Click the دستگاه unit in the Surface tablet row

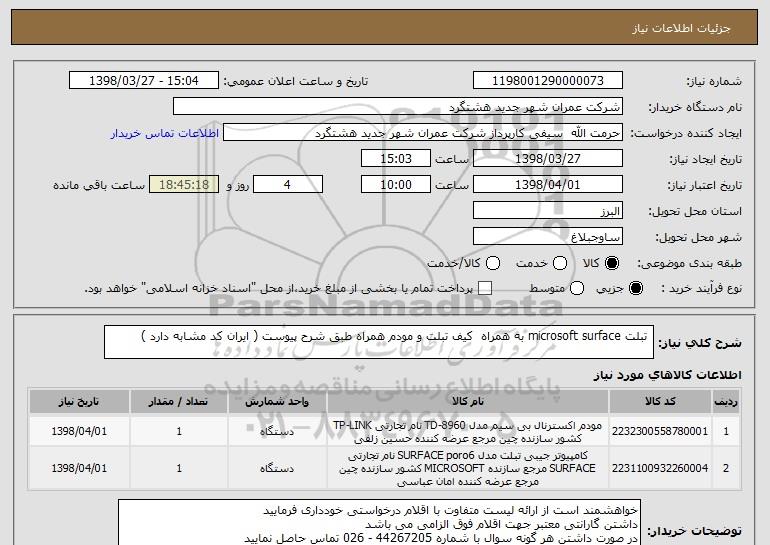277,468
